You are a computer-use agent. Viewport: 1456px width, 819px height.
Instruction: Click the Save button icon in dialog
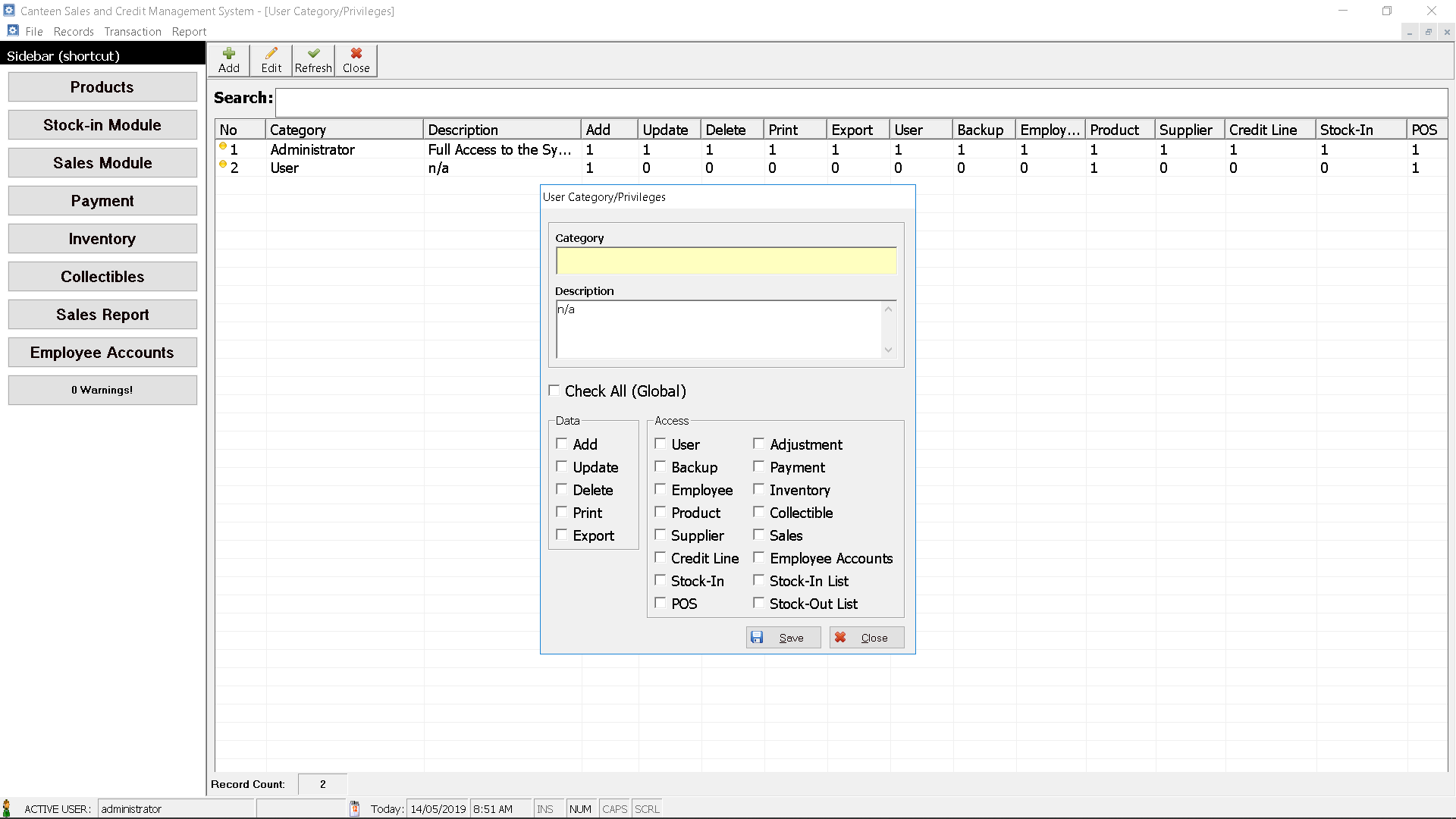757,637
